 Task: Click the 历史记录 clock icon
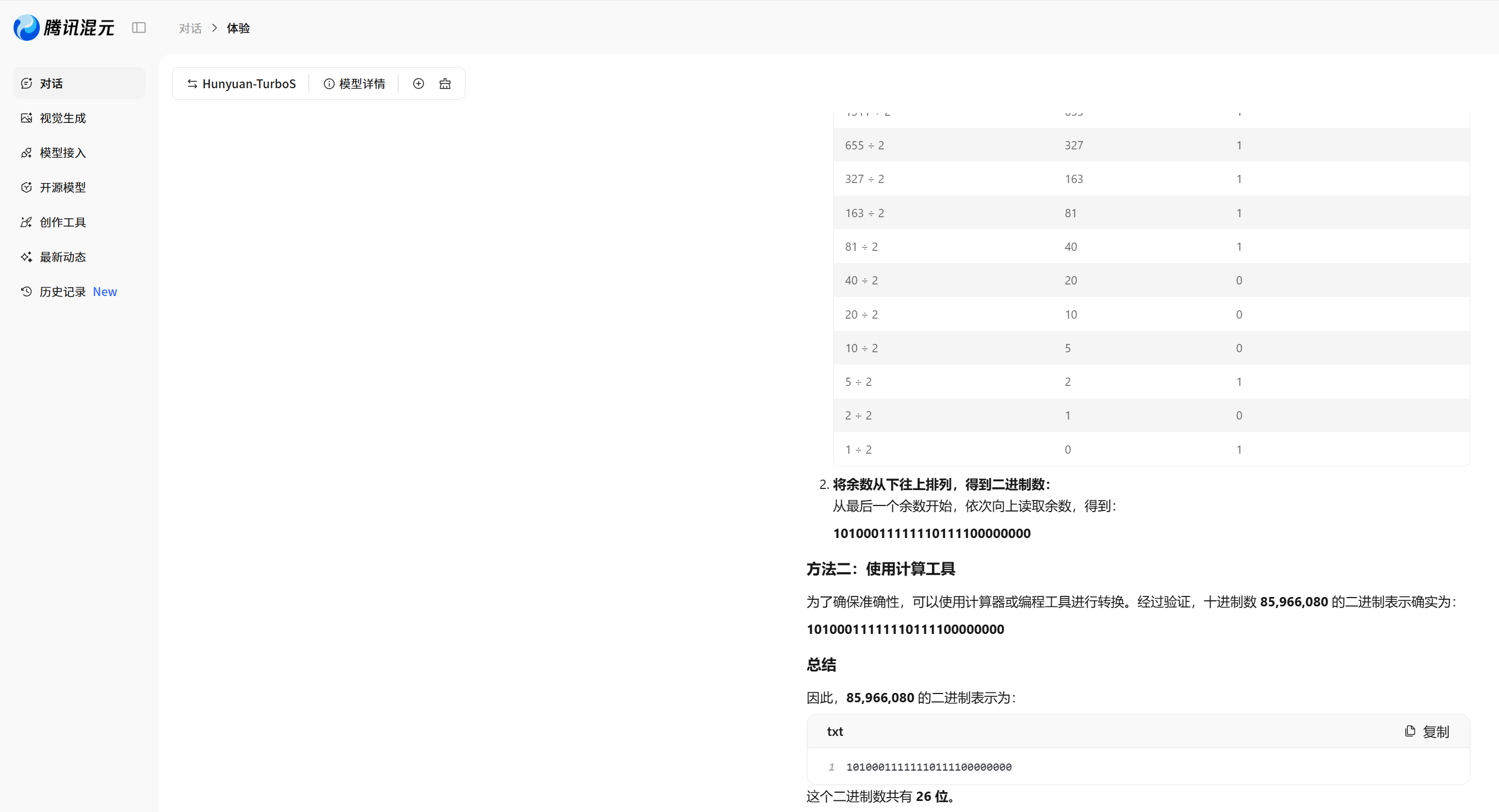pos(26,292)
